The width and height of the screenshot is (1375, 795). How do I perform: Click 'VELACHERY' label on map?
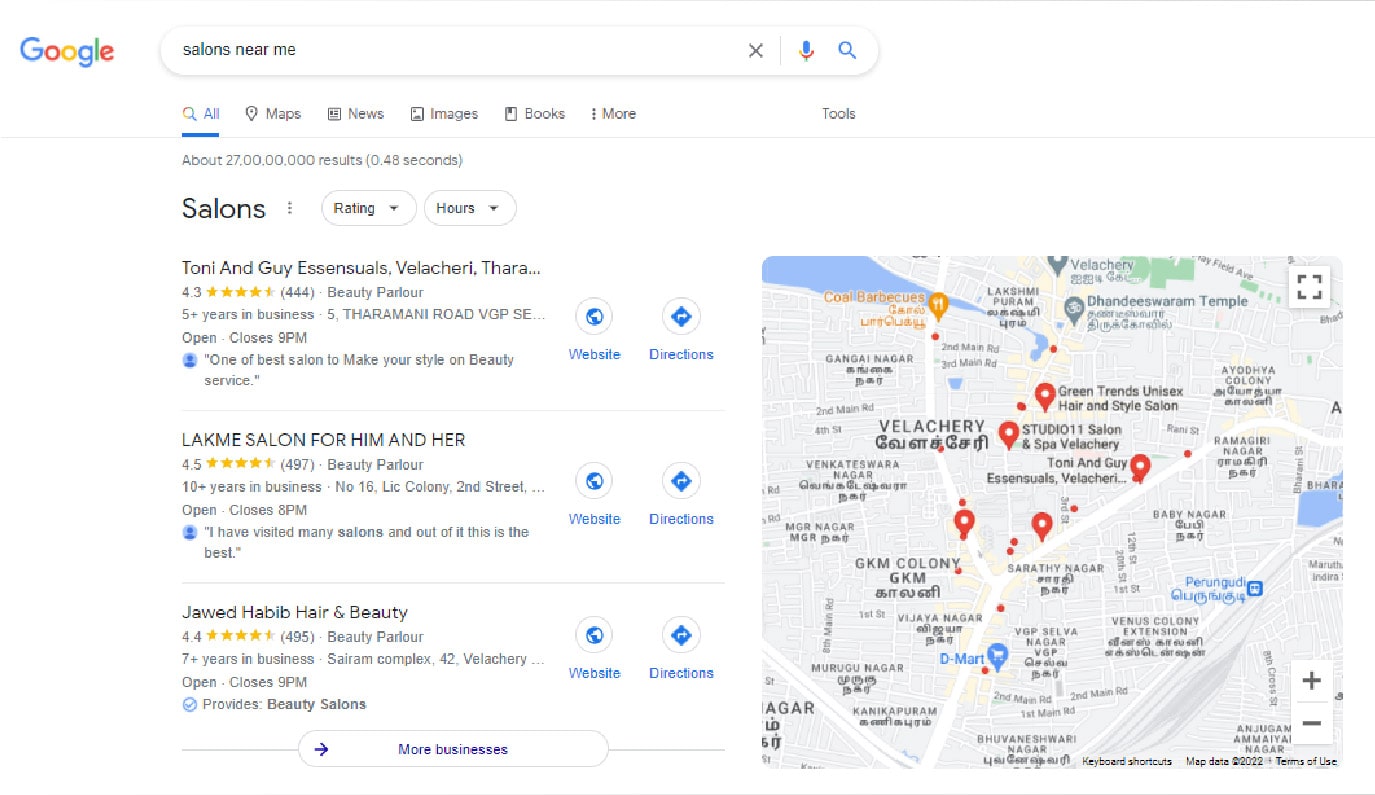tap(932, 426)
